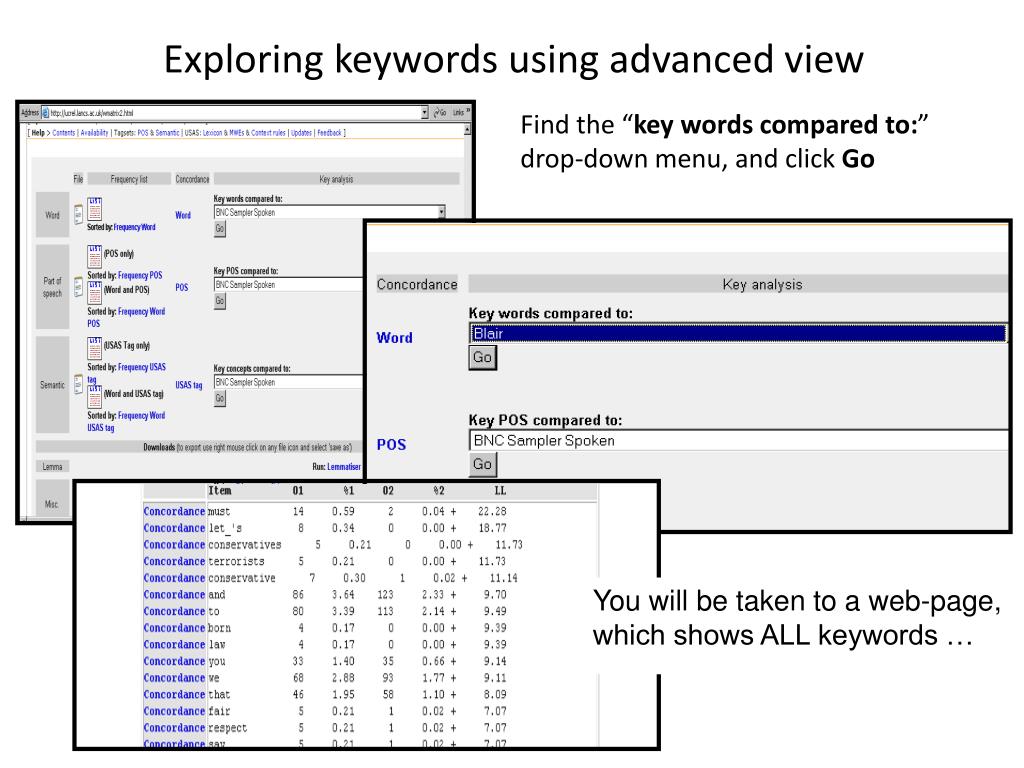Click Frequency sort link in Word row

click(126, 227)
